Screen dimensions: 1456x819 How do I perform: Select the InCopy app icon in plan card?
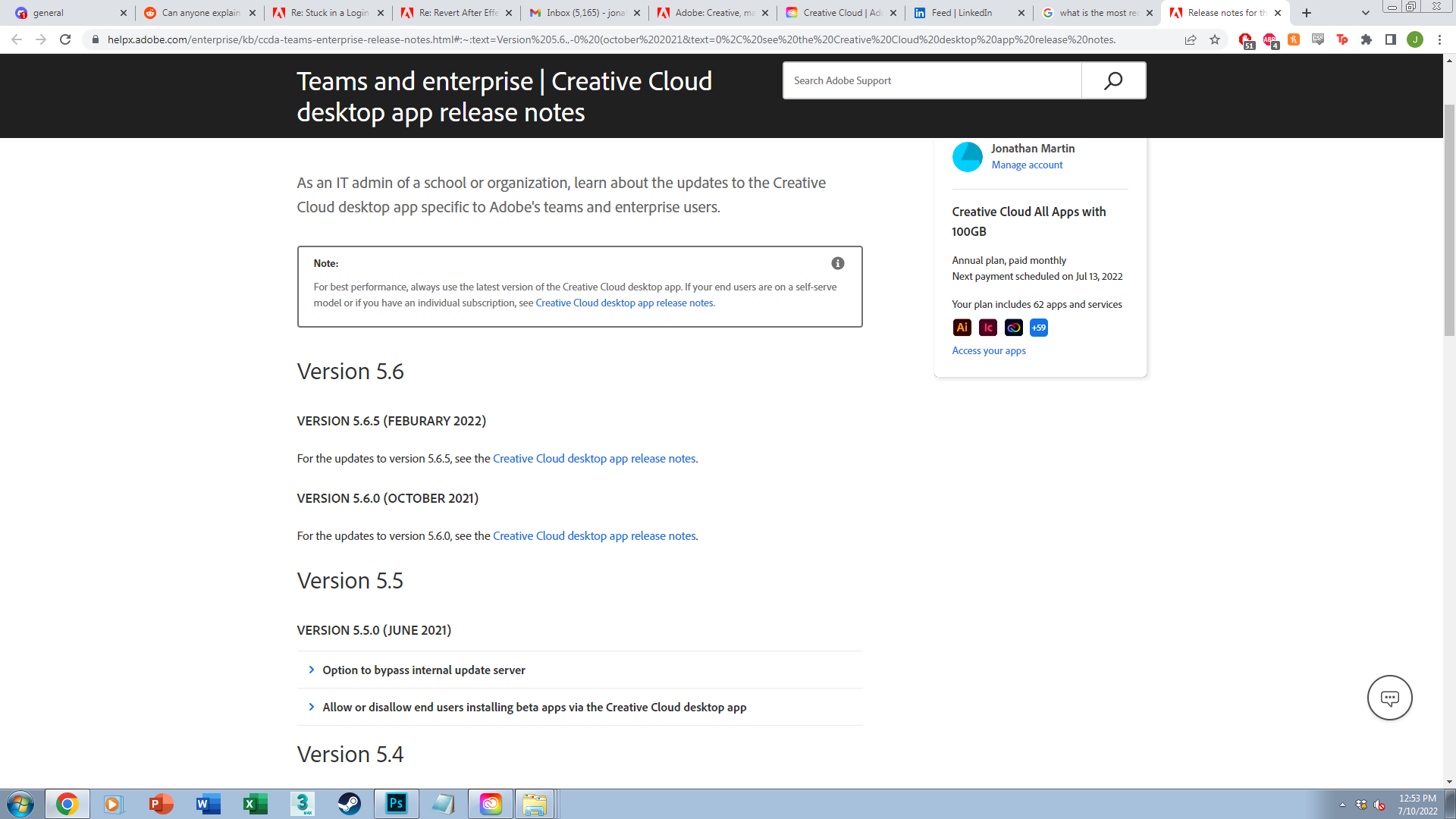click(987, 327)
